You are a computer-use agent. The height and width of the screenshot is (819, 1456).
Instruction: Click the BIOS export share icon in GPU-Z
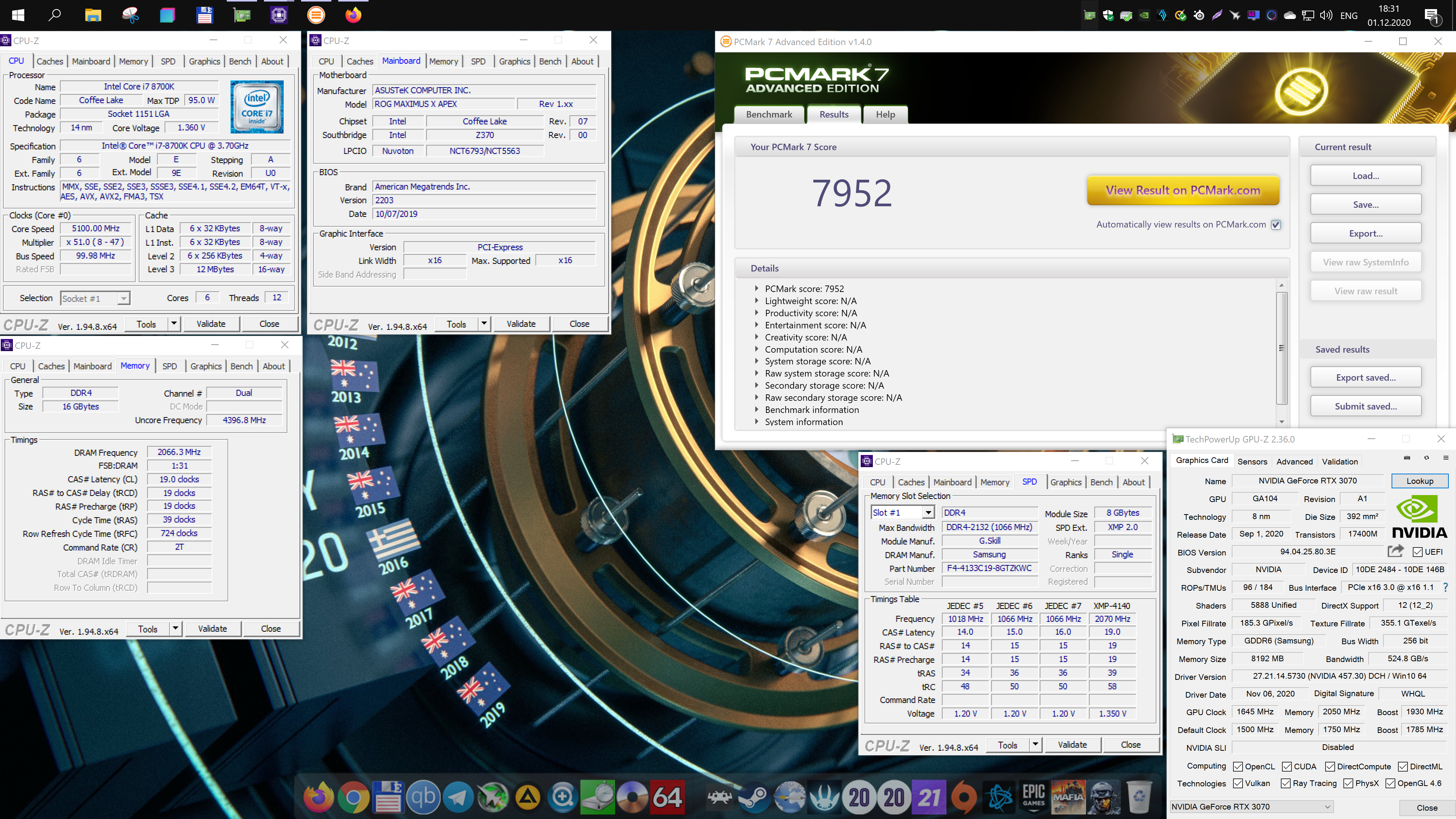[1395, 551]
